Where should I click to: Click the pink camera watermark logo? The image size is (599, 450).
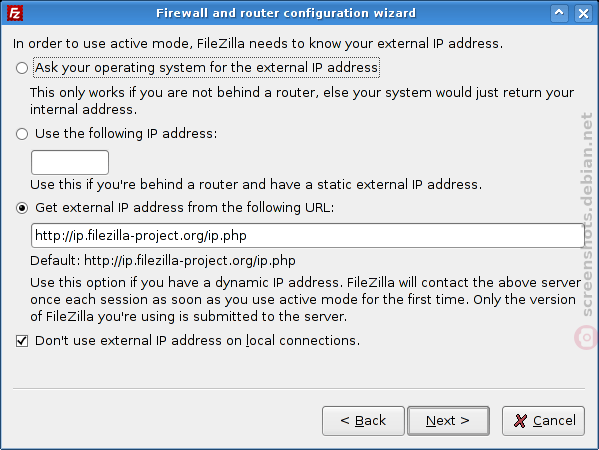(586, 337)
